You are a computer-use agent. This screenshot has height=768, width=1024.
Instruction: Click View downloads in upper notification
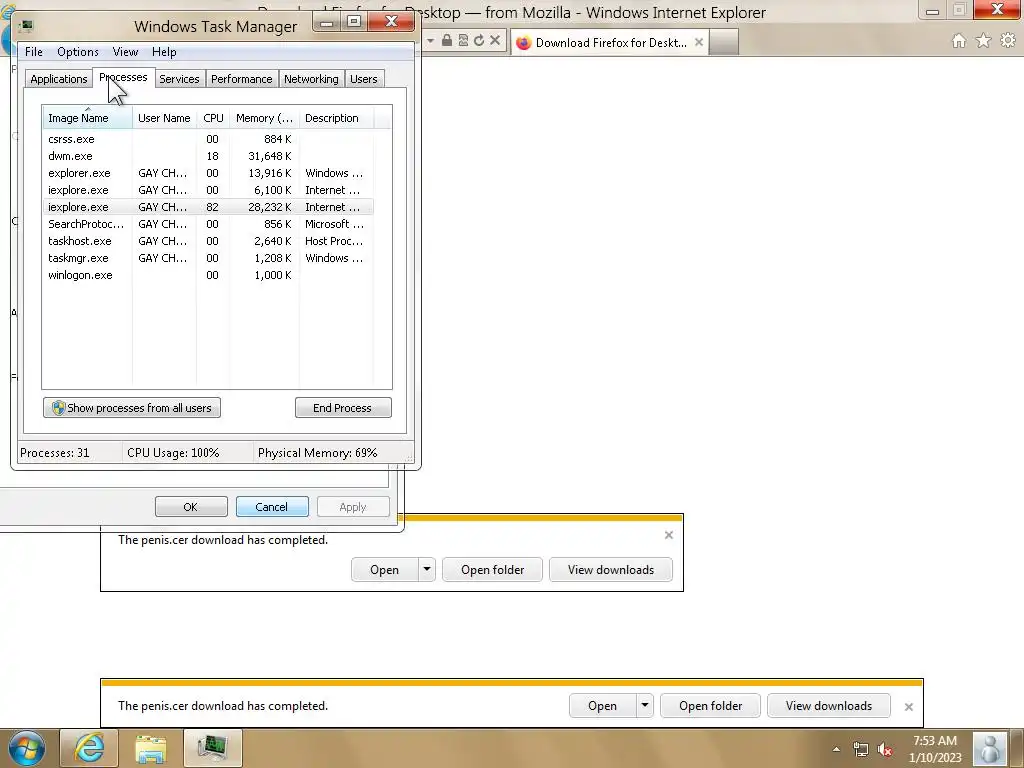[611, 569]
